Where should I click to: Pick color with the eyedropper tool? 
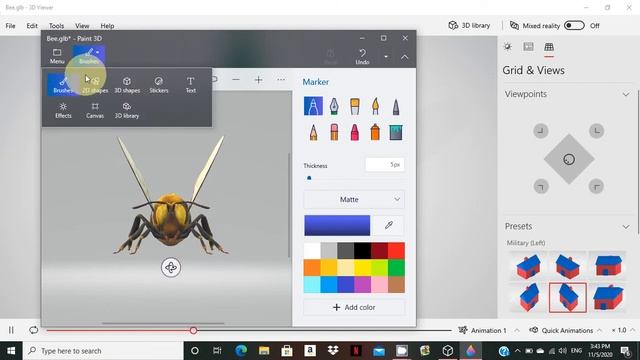[389, 225]
